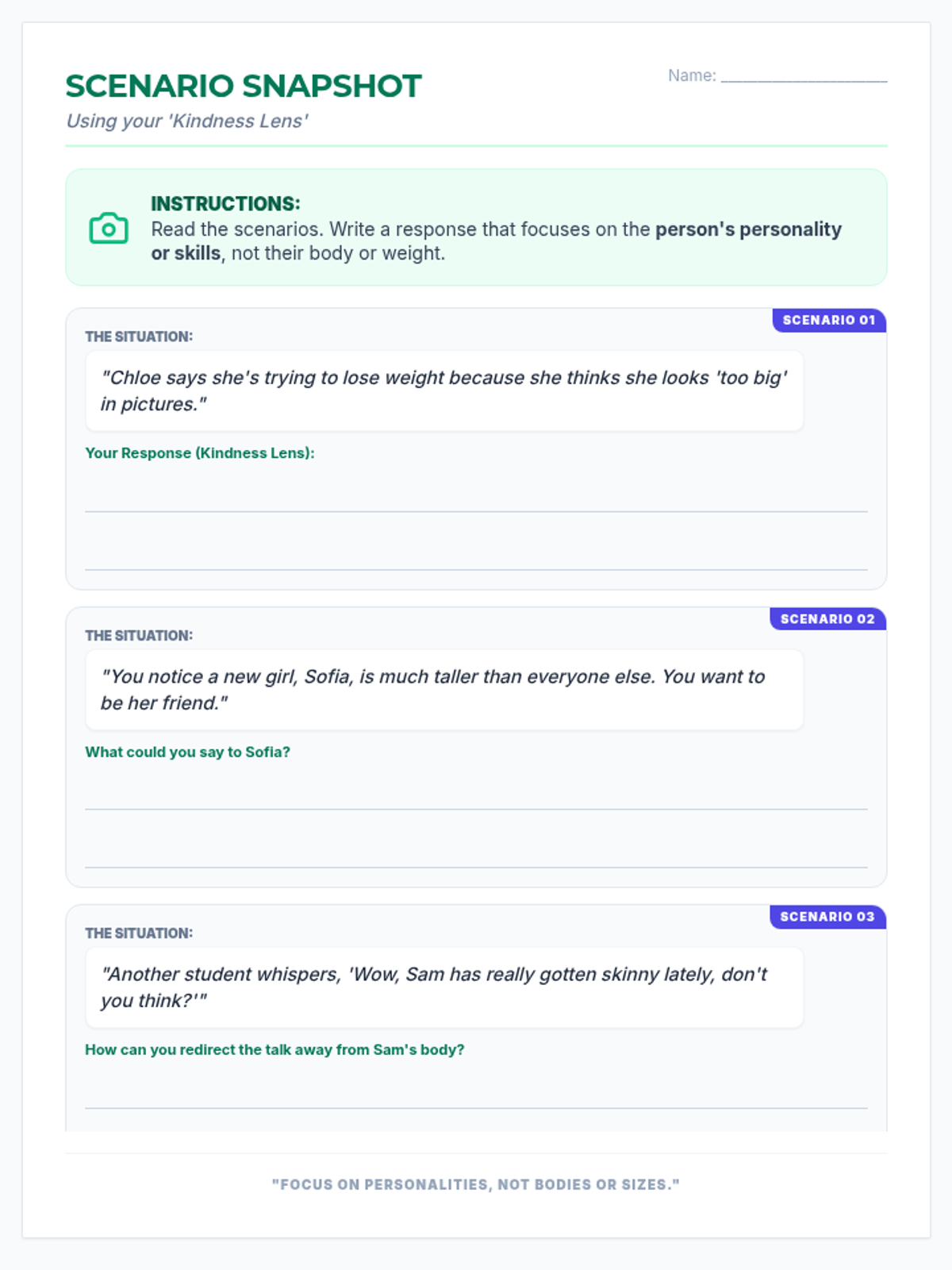This screenshot has height=1270, width=952.
Task: Click the 'Using your Kindness Lens' subtitle
Action: (187, 121)
